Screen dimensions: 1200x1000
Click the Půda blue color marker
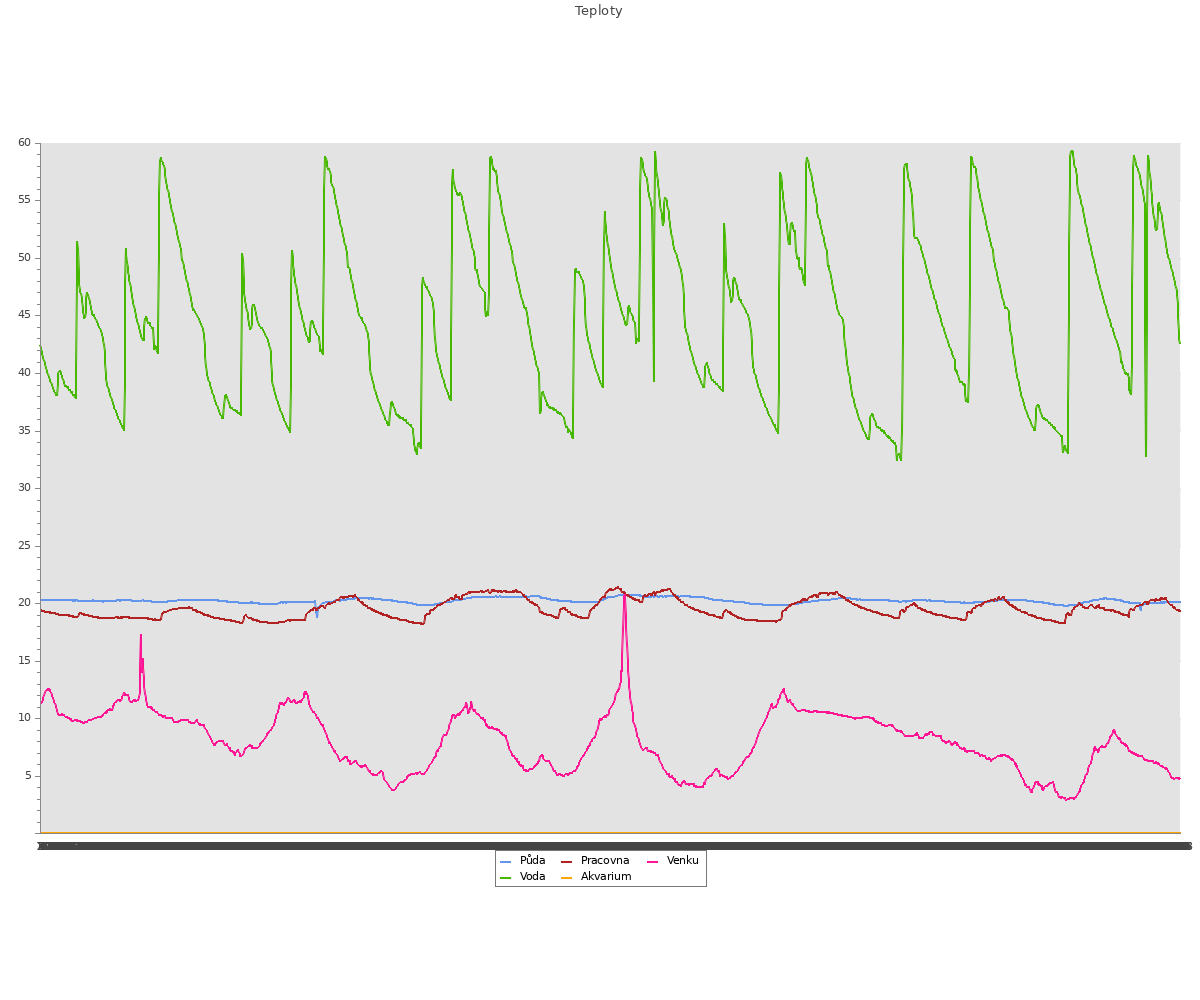(505, 861)
